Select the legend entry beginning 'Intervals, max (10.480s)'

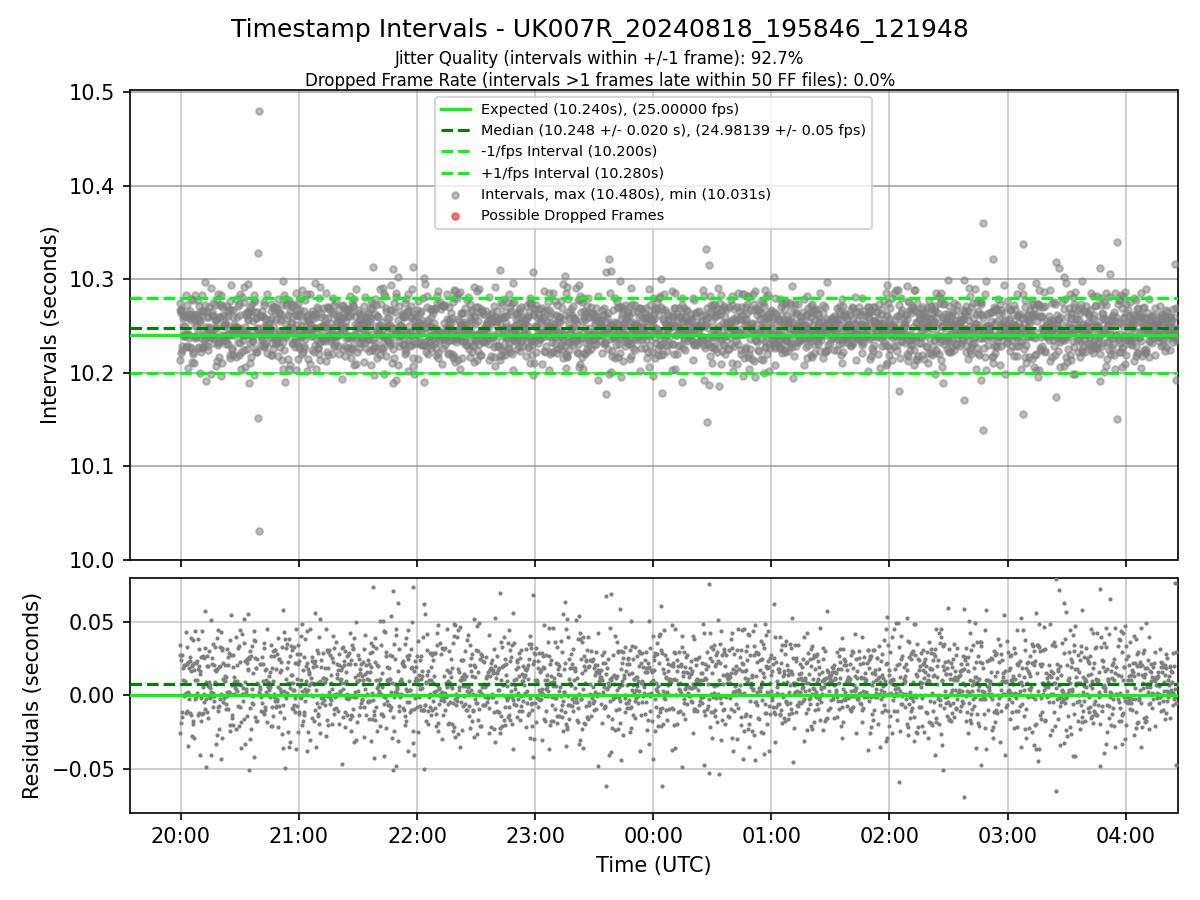point(626,194)
